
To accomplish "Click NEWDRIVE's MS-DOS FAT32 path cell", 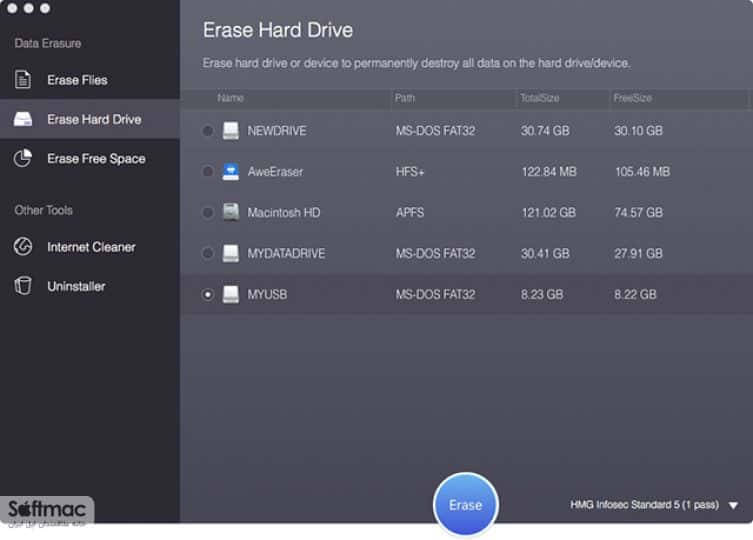I will 436,131.
